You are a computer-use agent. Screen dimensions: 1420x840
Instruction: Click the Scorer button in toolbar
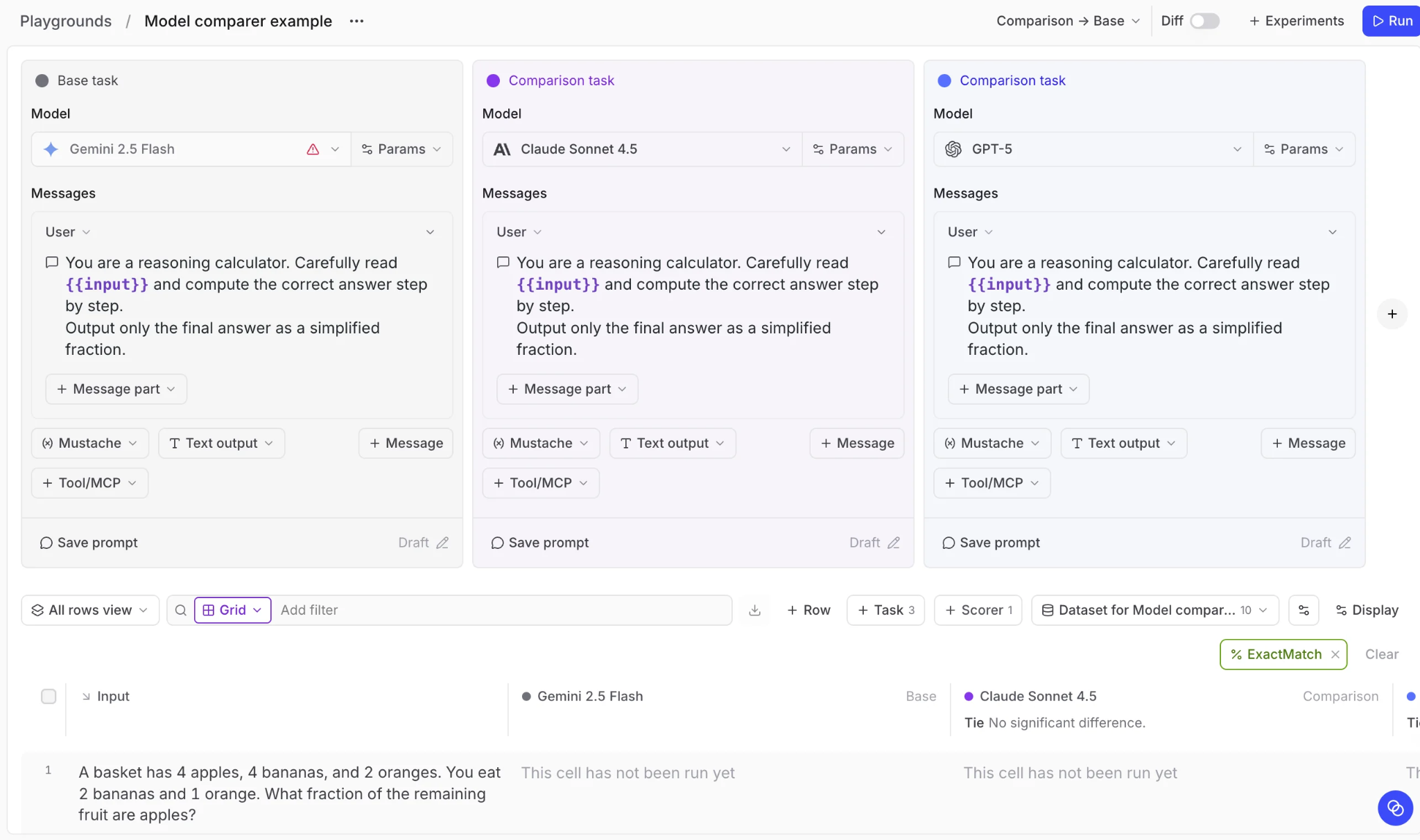pyautogui.click(x=978, y=610)
